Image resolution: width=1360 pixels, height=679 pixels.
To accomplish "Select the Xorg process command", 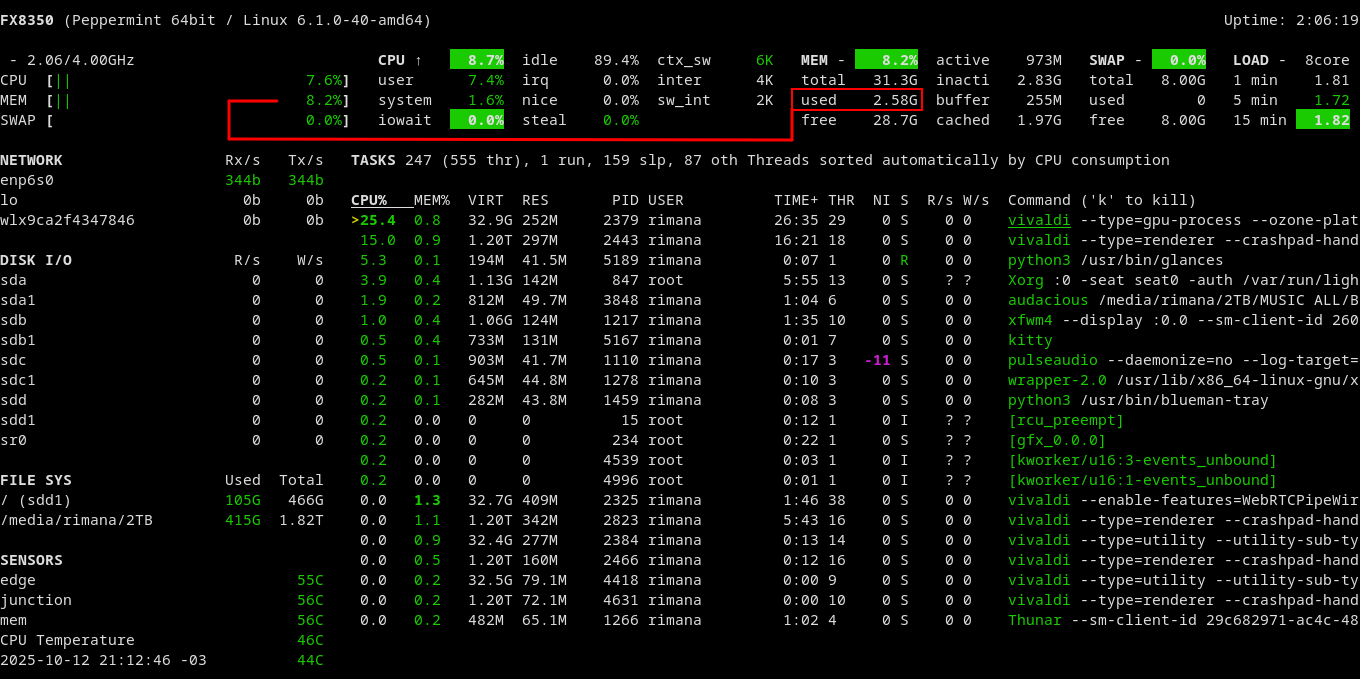I will point(1182,280).
